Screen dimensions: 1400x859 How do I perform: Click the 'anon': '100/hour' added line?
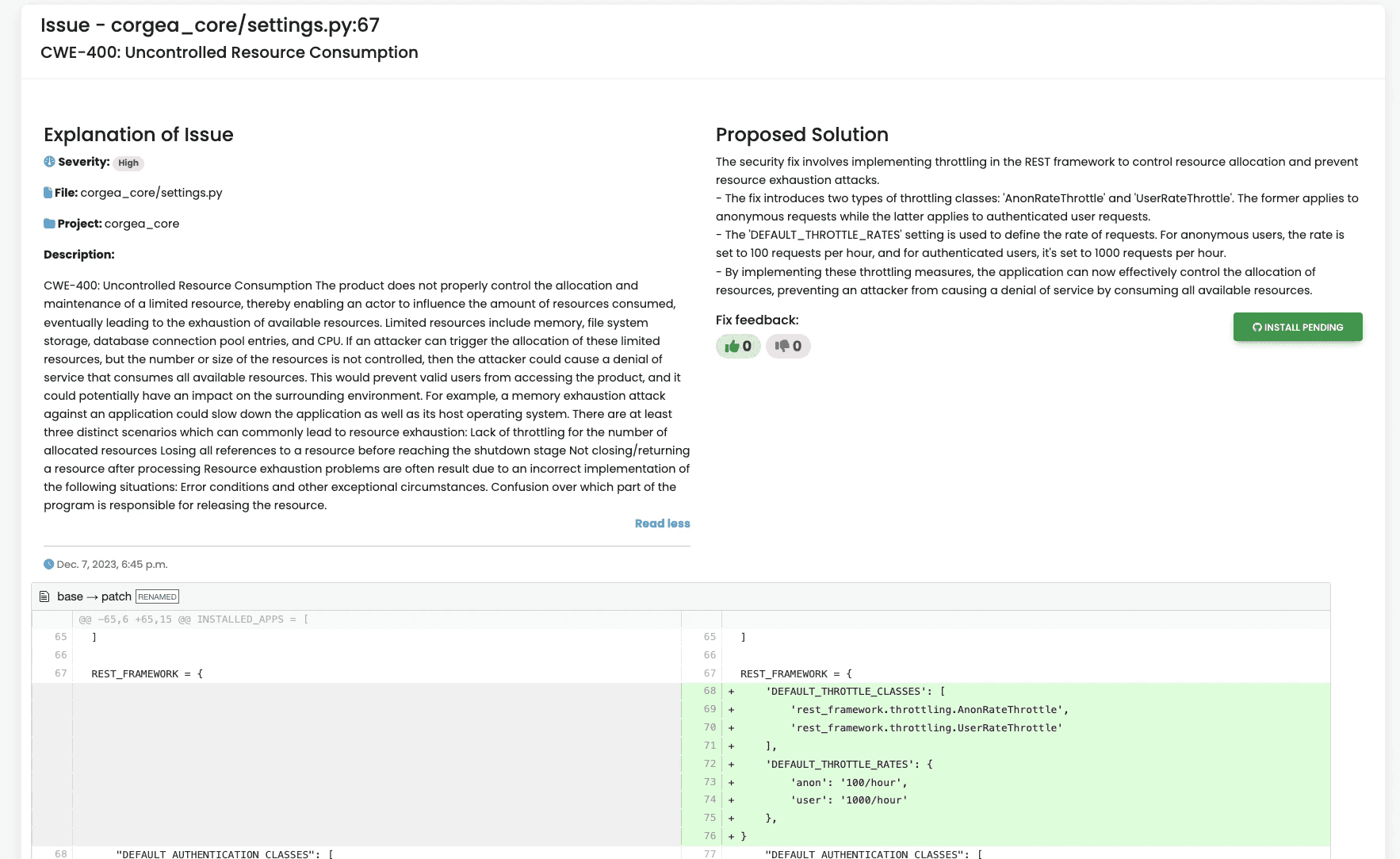click(848, 783)
